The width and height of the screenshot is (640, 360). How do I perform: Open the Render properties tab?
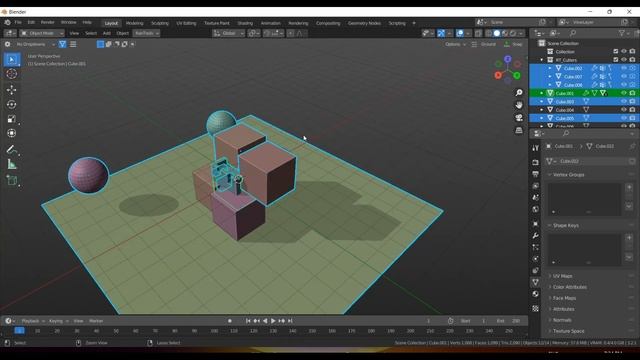point(536,162)
